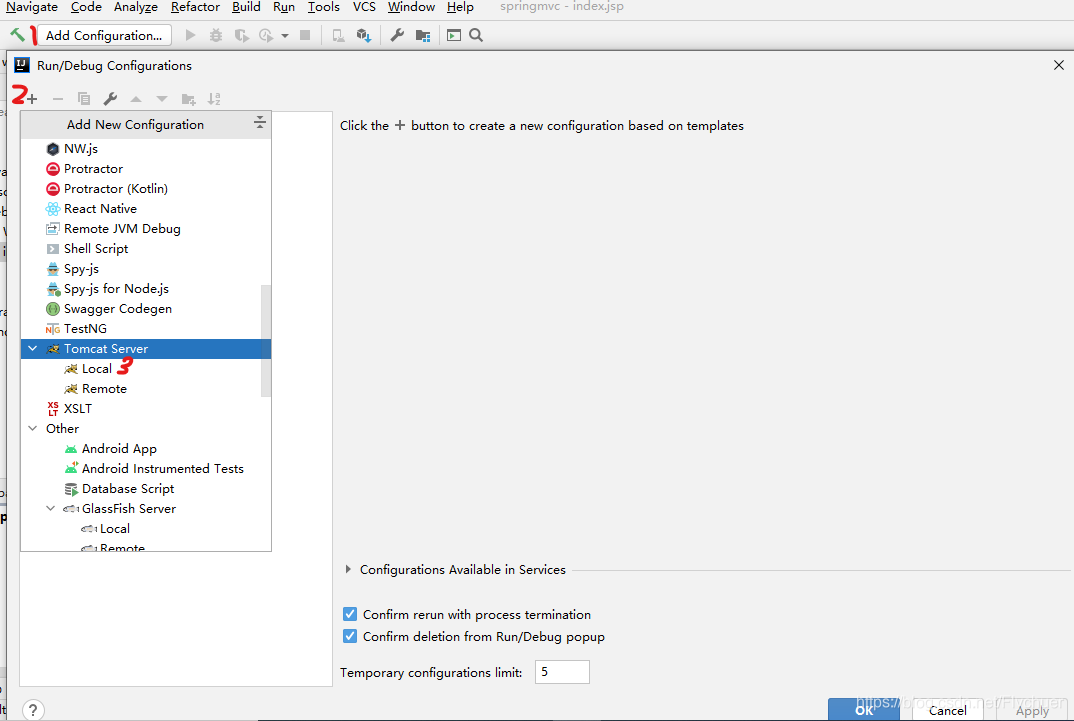Click the Apply button
The height and width of the screenshot is (721, 1074).
tap(1032, 711)
